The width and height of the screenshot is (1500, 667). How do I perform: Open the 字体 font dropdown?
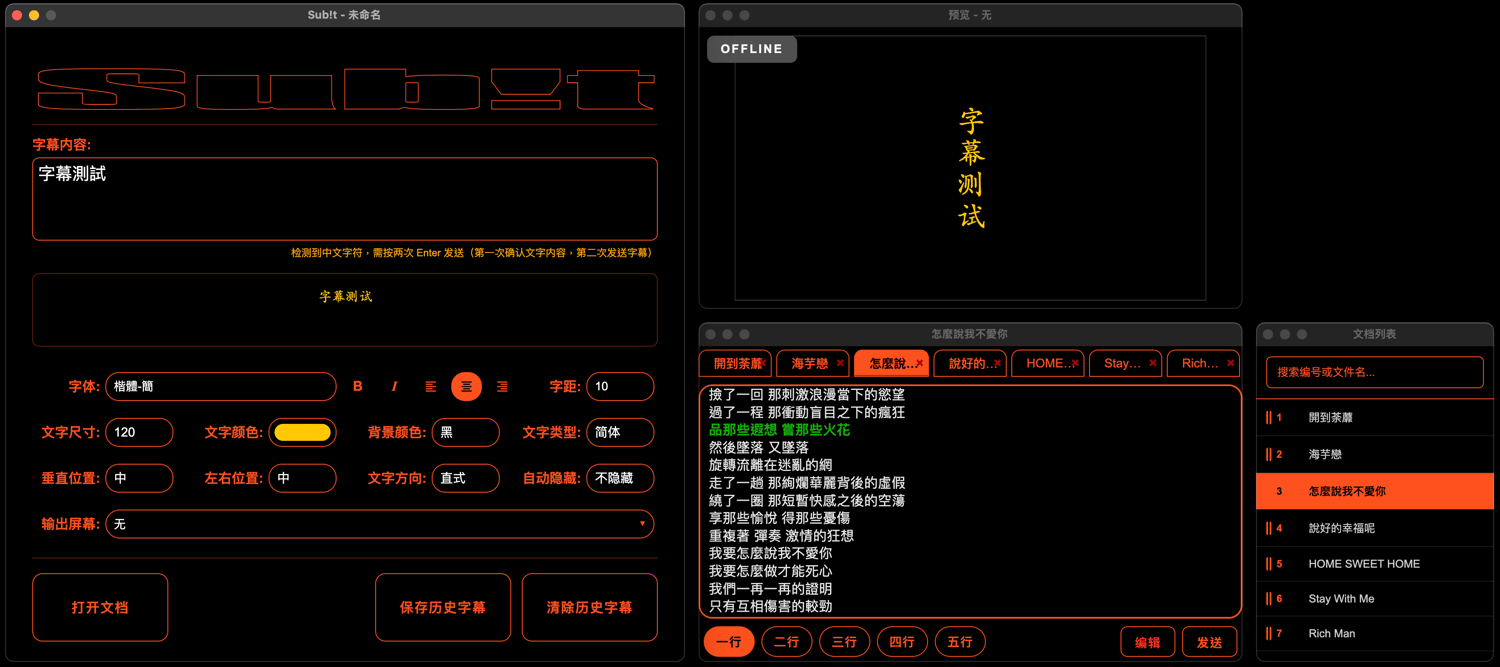tap(221, 387)
